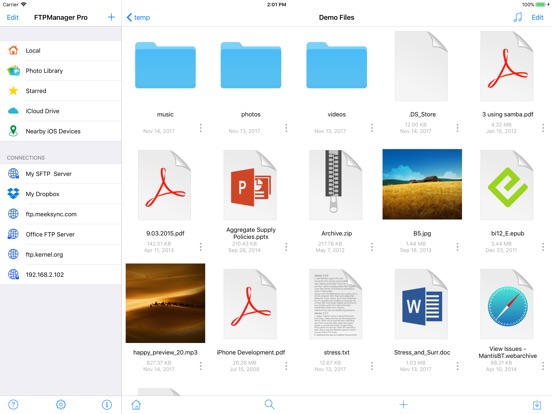The width and height of the screenshot is (552, 414).
Task: Open help question mark icon
Action: 13,404
